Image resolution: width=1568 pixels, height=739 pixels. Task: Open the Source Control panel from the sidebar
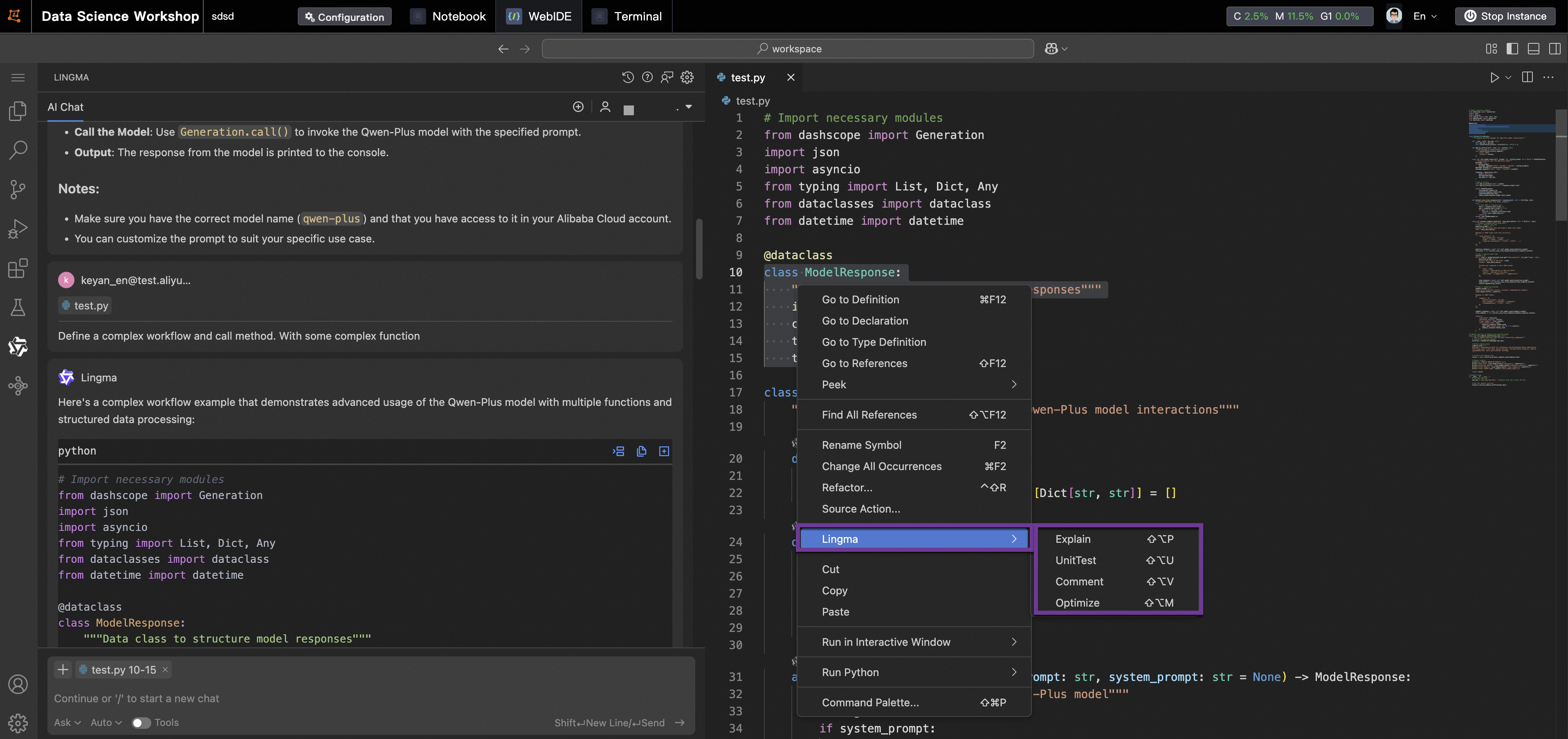pyautogui.click(x=18, y=189)
